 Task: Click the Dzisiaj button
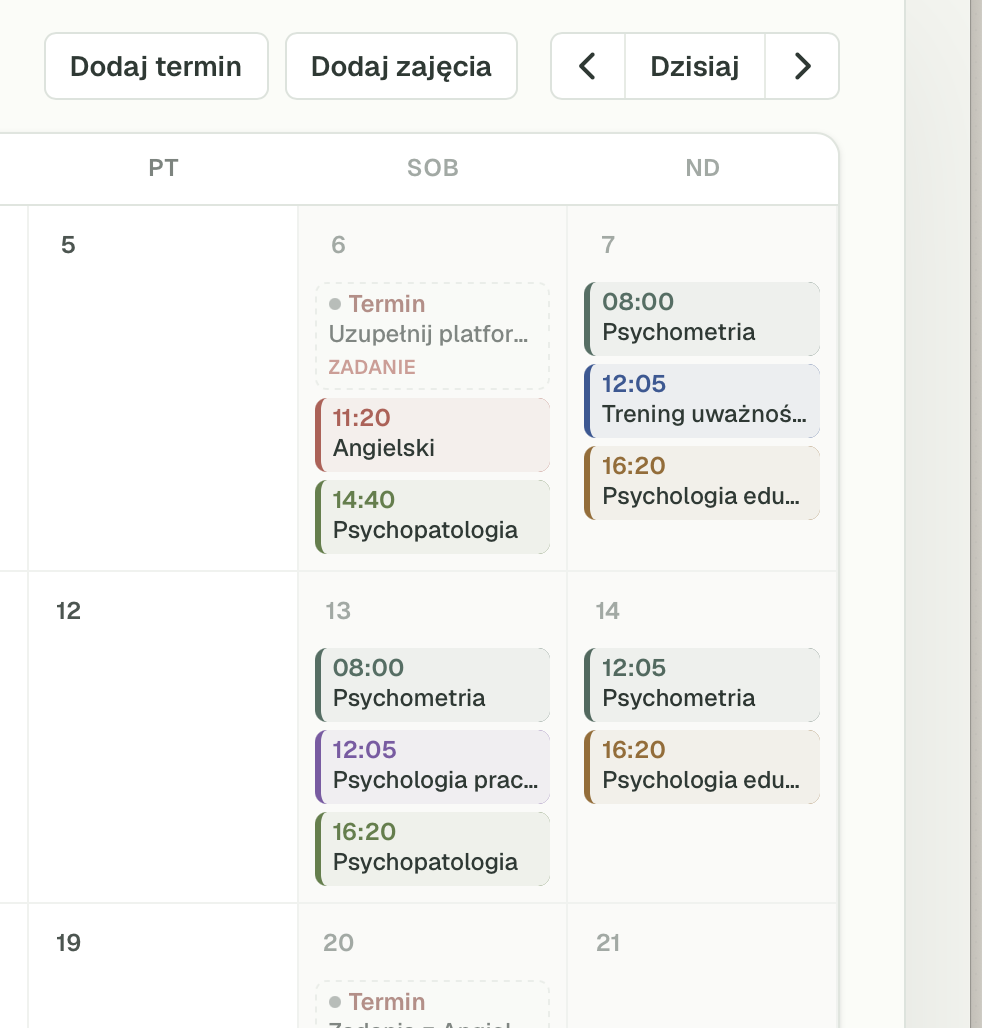pos(695,66)
